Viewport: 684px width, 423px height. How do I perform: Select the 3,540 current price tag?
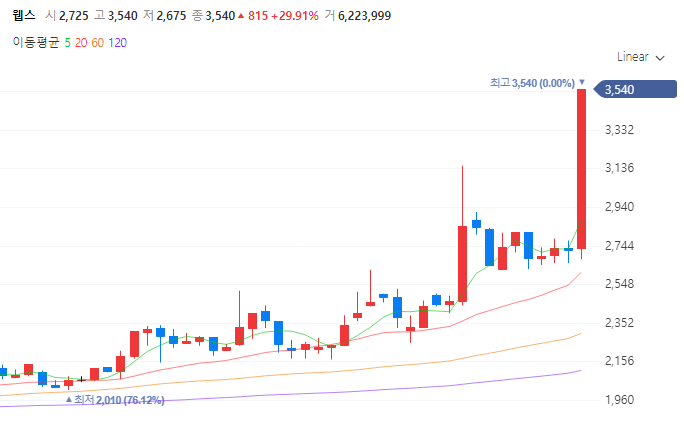[636, 89]
